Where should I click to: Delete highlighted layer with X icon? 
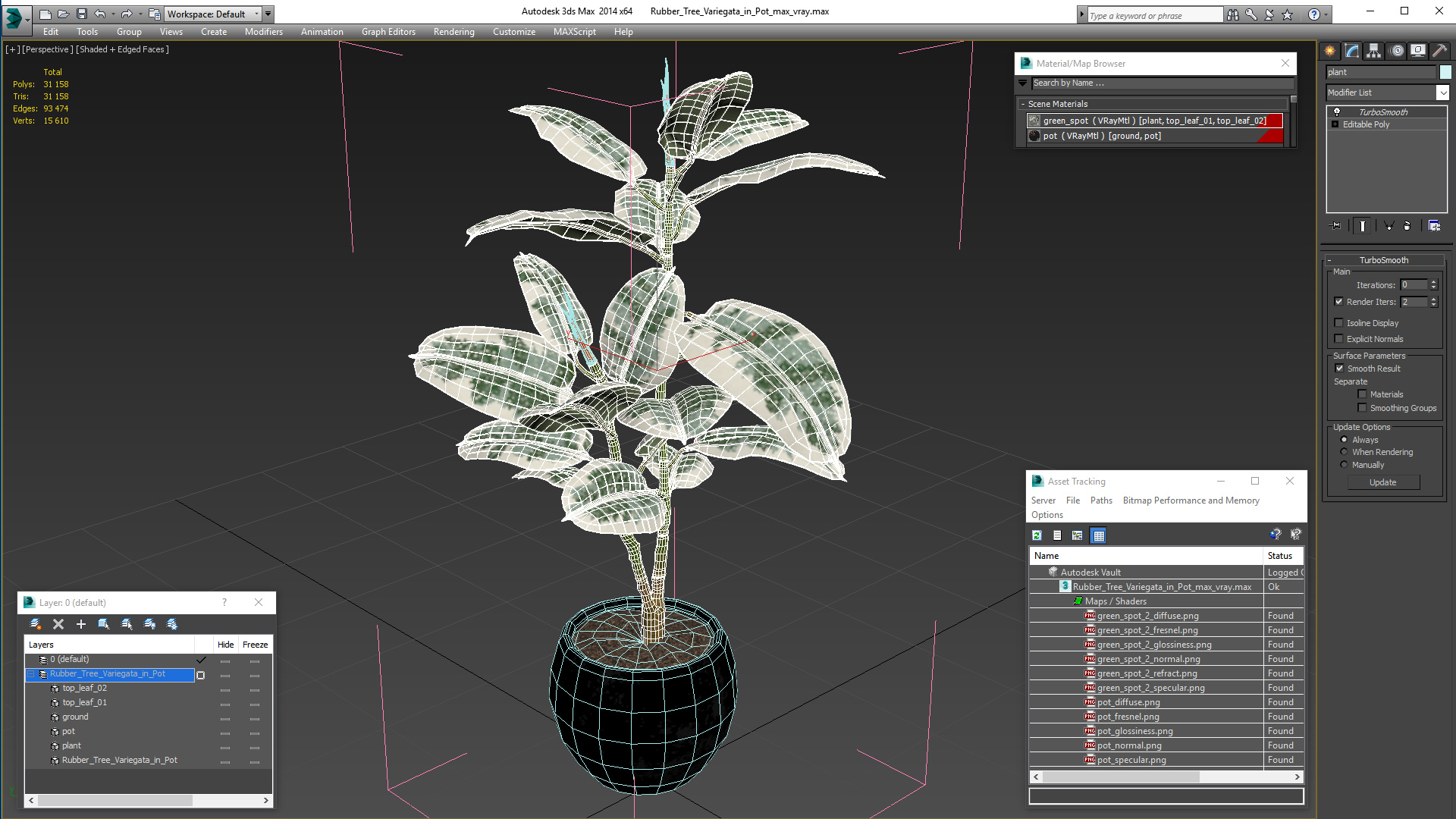[58, 624]
